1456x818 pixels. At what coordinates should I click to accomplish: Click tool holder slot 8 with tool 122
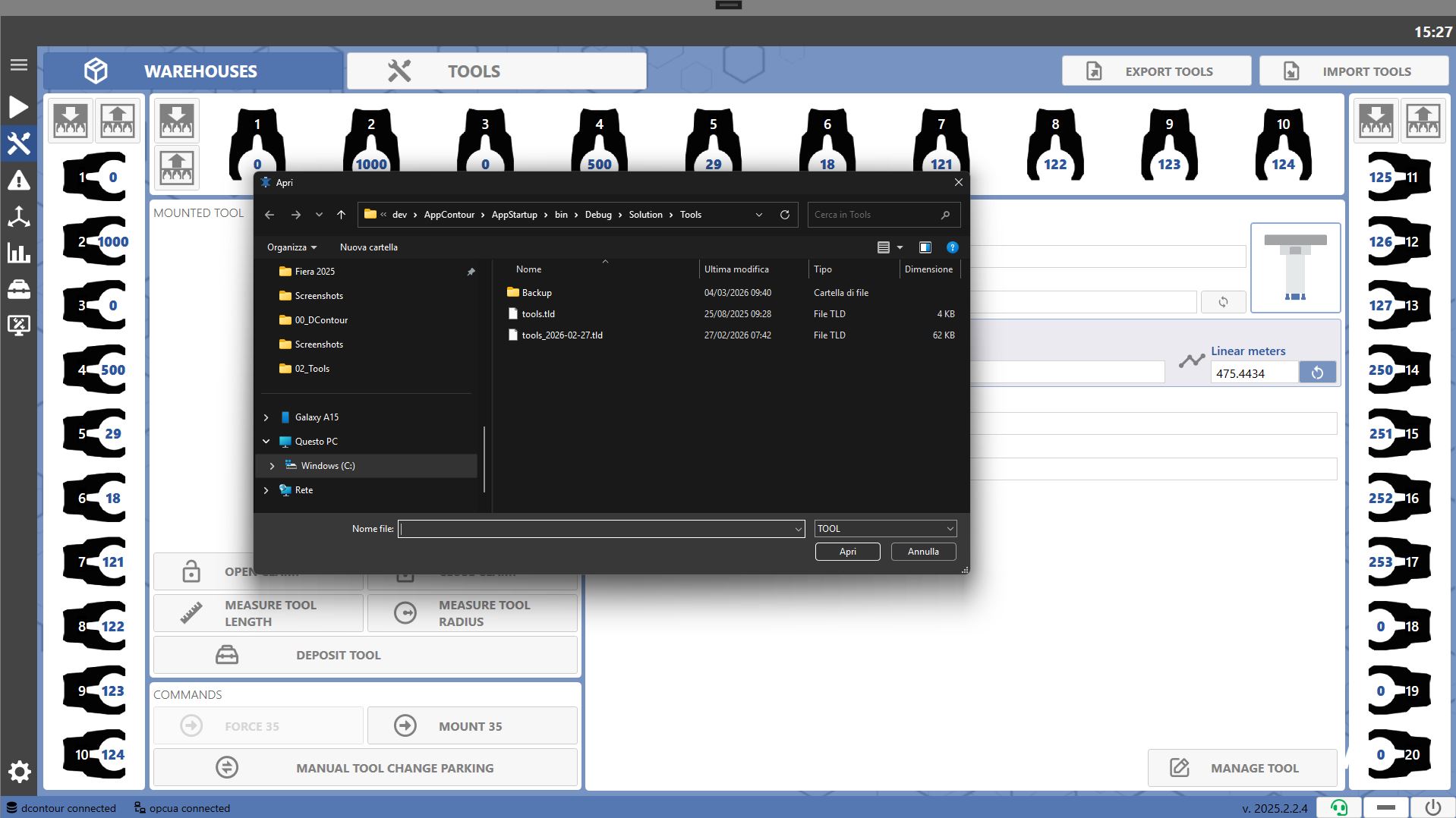pyautogui.click(x=1055, y=144)
